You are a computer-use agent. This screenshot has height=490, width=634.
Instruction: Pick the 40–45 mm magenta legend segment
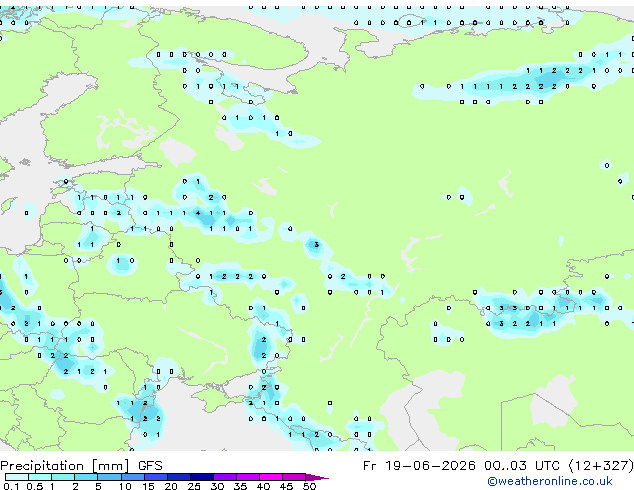point(271,477)
